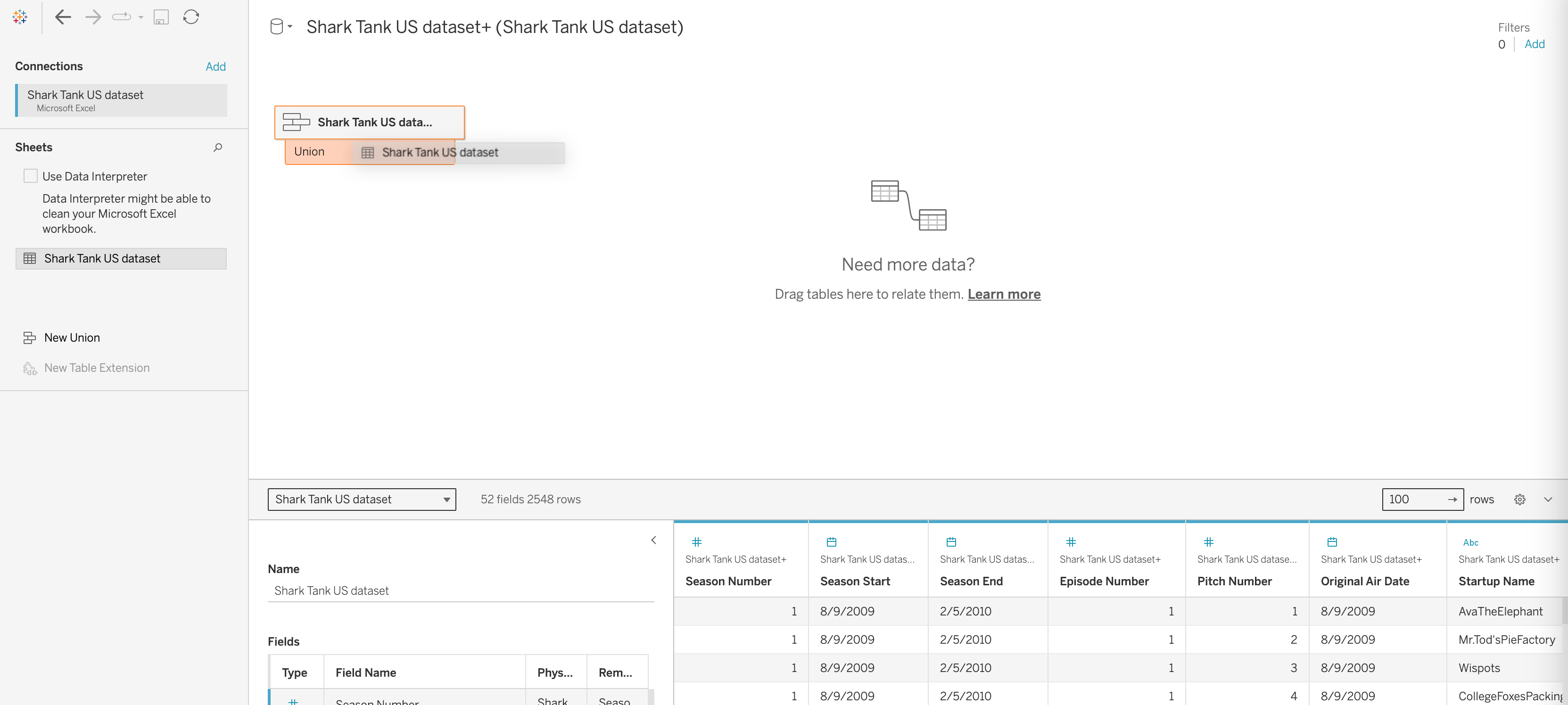Click Startup Name Abc type icon
This screenshot has width=1568, height=705.
(x=1470, y=542)
